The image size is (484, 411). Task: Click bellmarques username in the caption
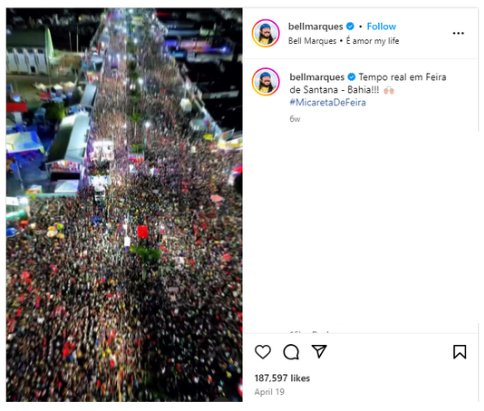[317, 77]
